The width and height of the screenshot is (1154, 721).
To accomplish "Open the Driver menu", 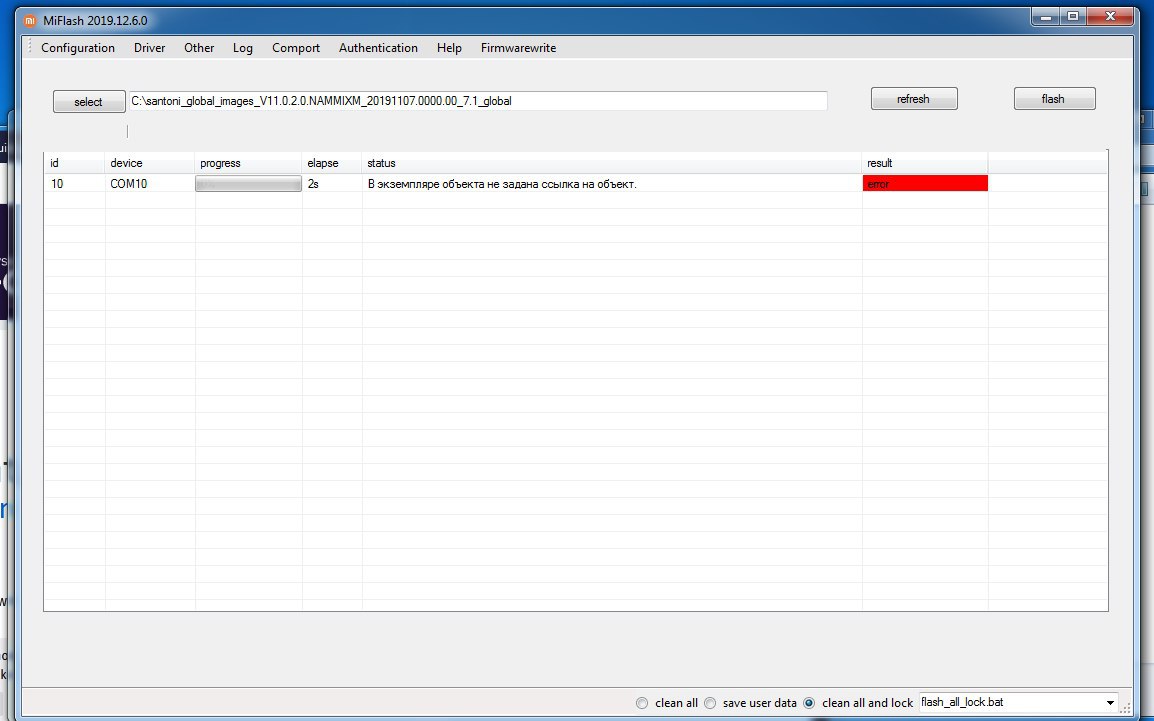I will (149, 48).
